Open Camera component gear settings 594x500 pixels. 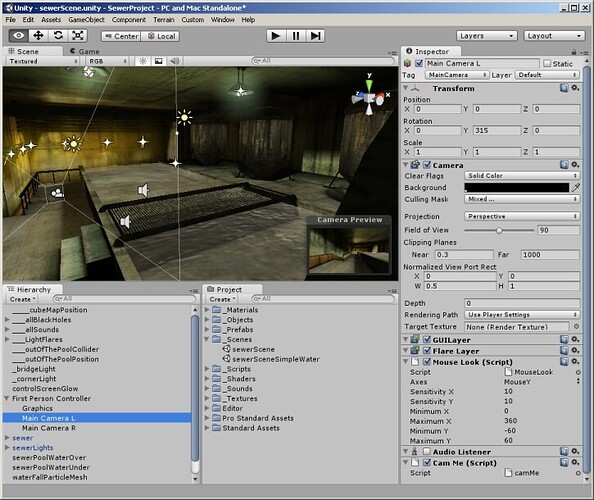(x=575, y=165)
